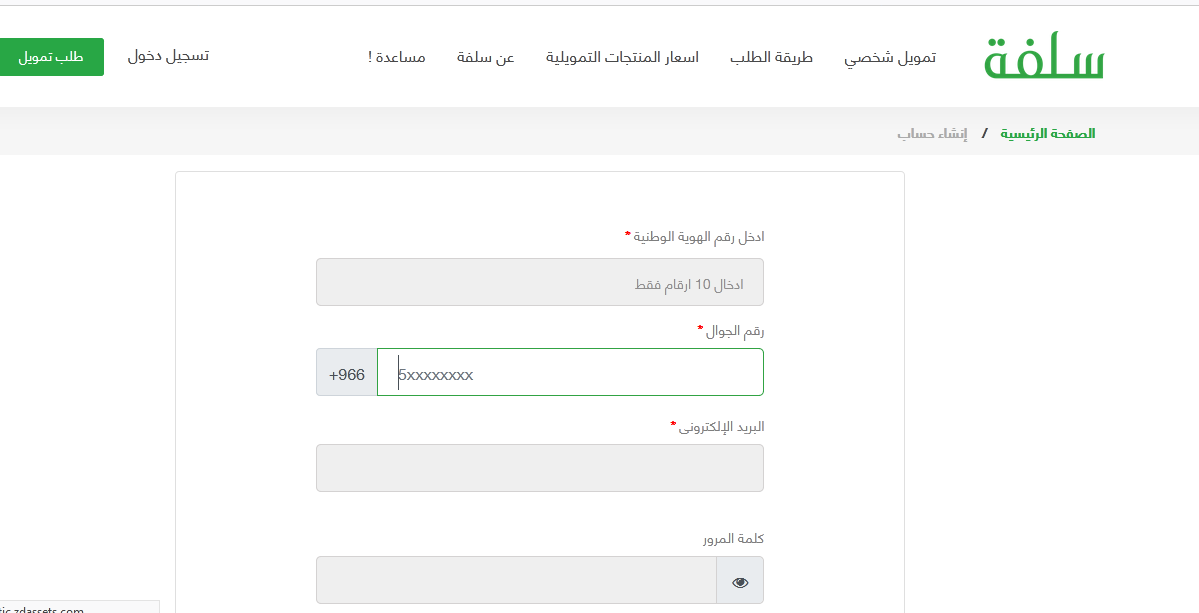
Task: Click the ادخل رقم الهوية الوطنية label
Action: pyautogui.click(x=695, y=237)
